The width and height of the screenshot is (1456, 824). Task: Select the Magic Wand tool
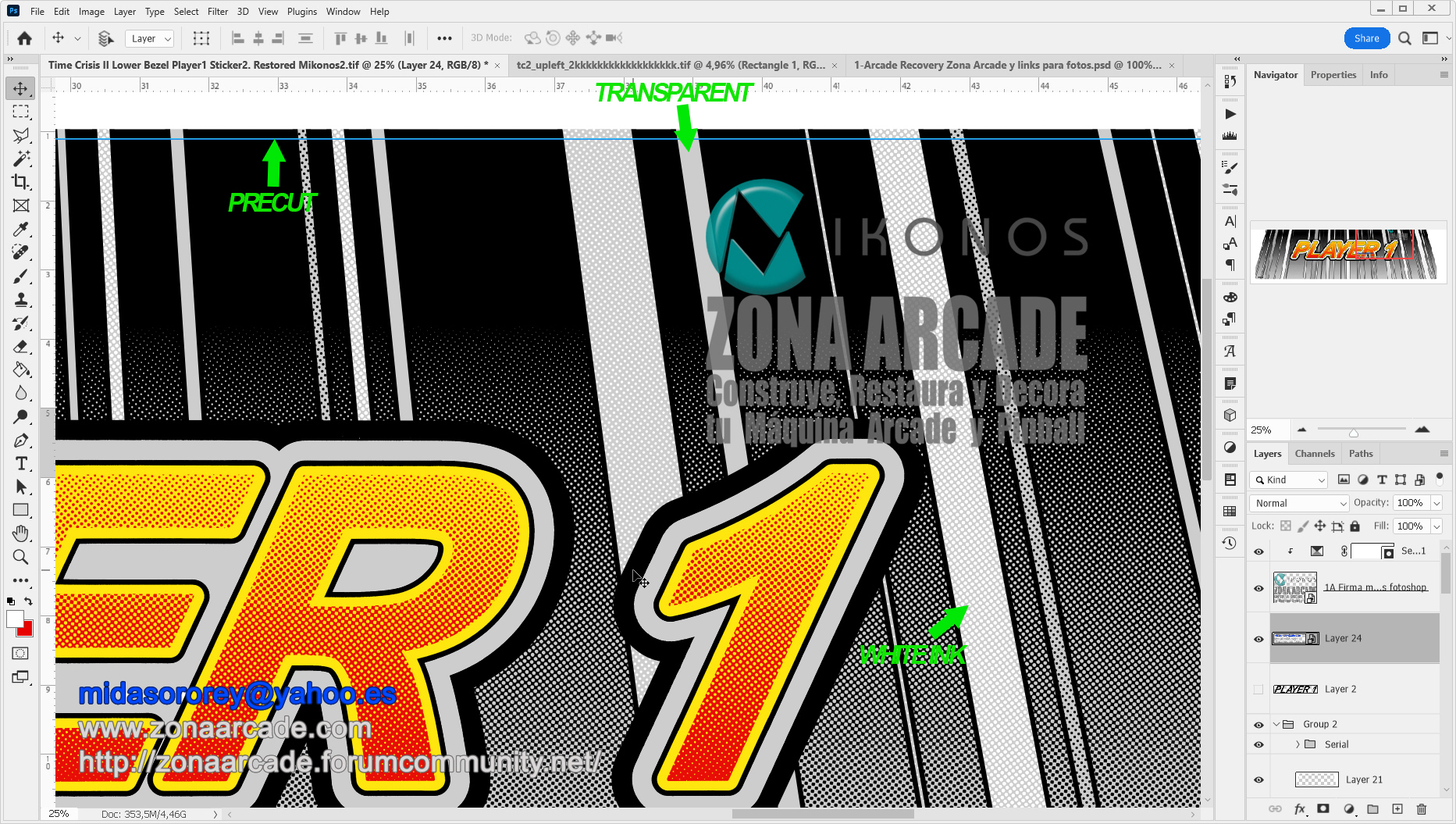(21, 159)
